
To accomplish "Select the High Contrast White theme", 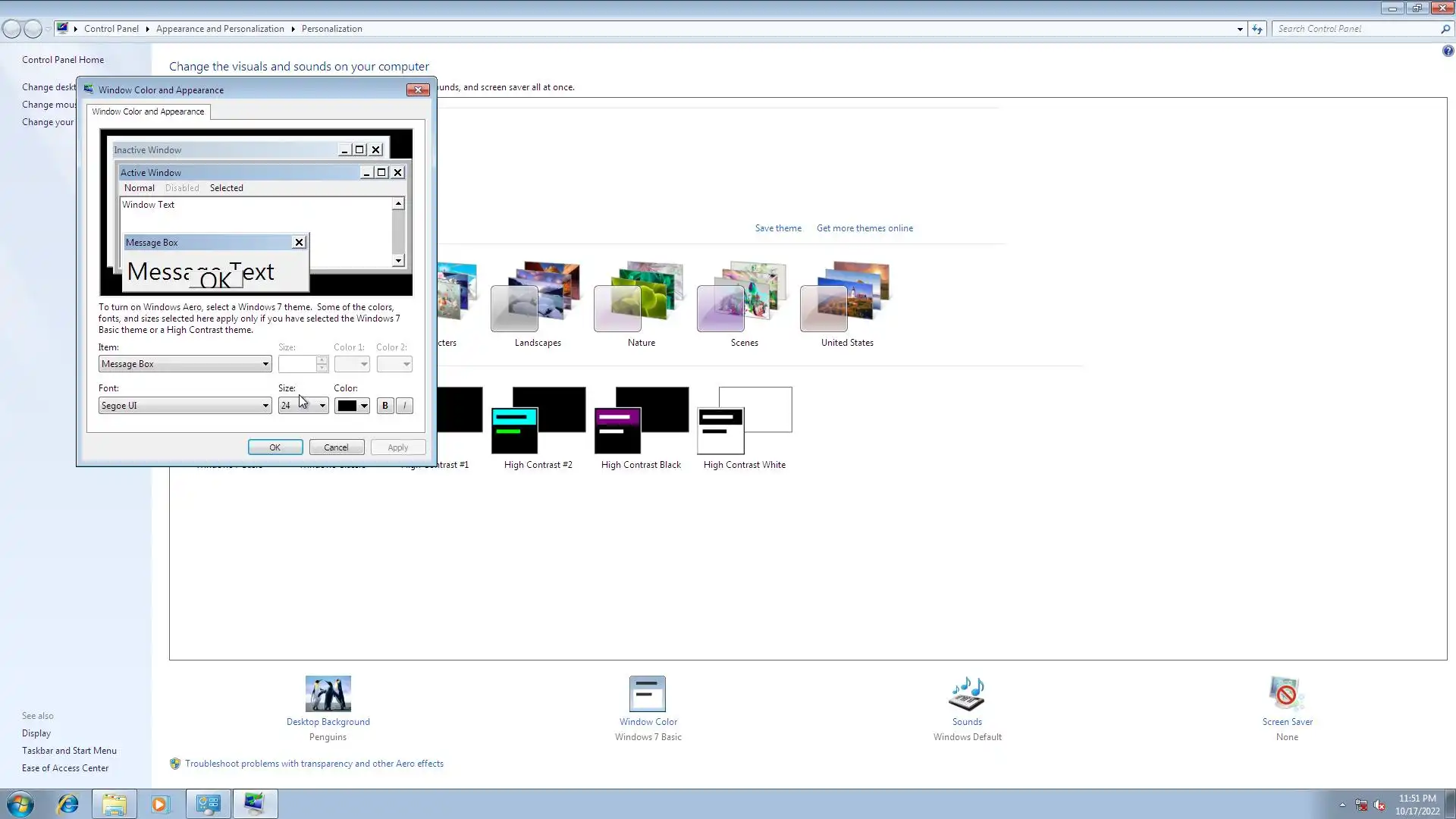I will point(745,421).
